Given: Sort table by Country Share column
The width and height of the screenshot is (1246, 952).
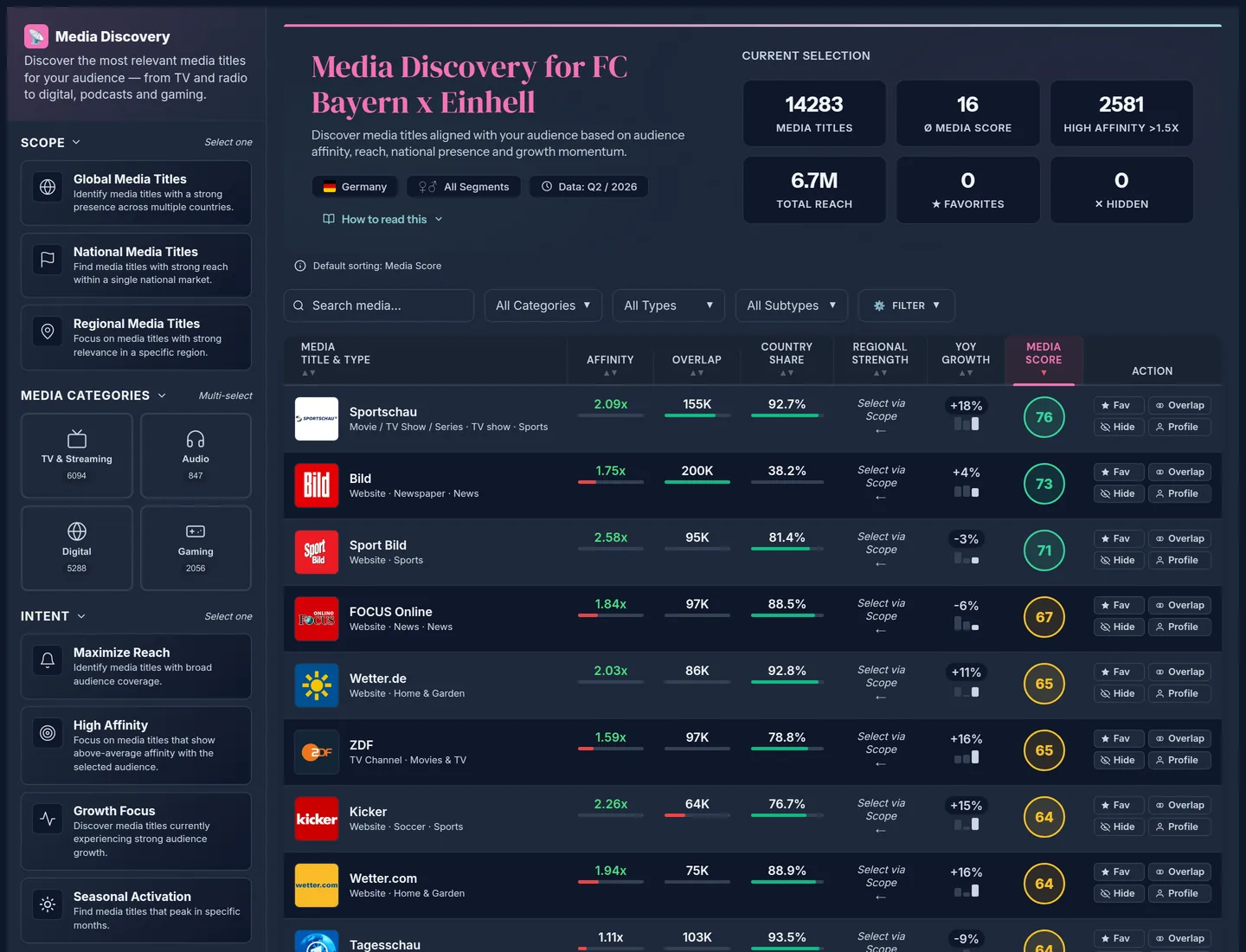Looking at the screenshot, I should [x=787, y=359].
